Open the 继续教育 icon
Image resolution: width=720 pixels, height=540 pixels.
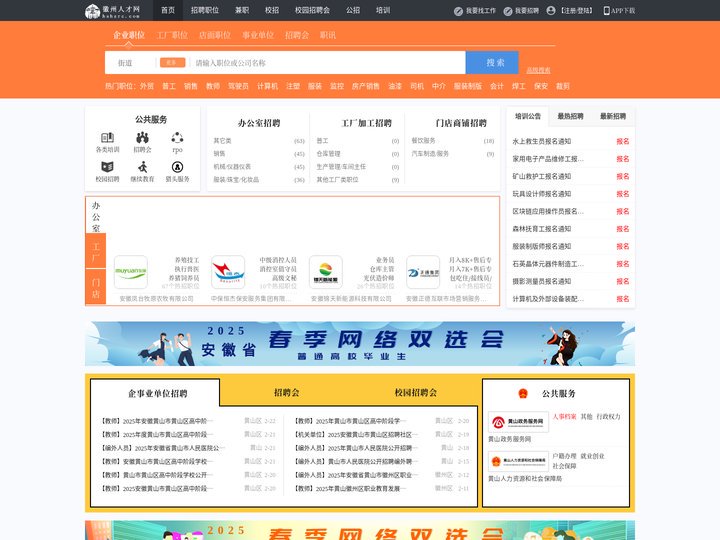click(142, 167)
